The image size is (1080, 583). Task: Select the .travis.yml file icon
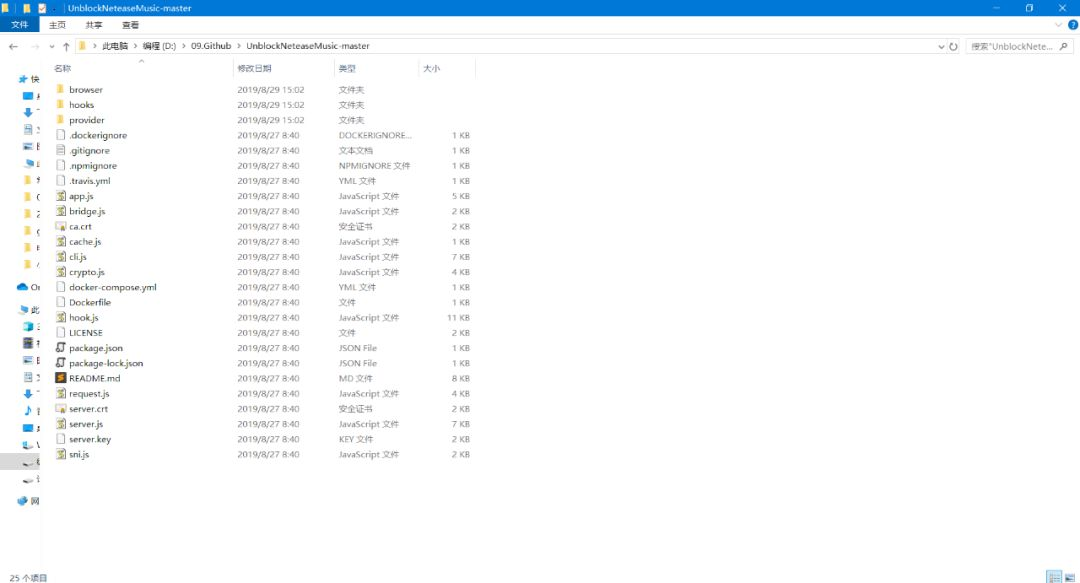[61, 181]
